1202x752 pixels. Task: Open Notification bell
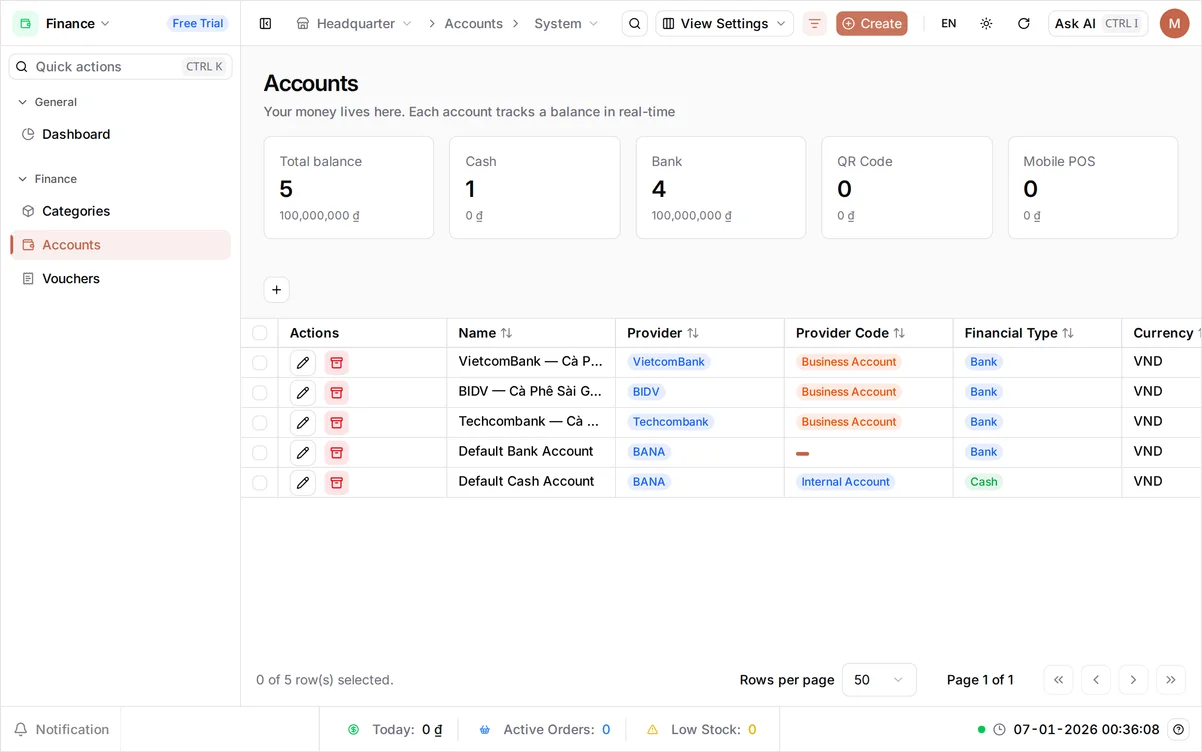[x=61, y=730]
